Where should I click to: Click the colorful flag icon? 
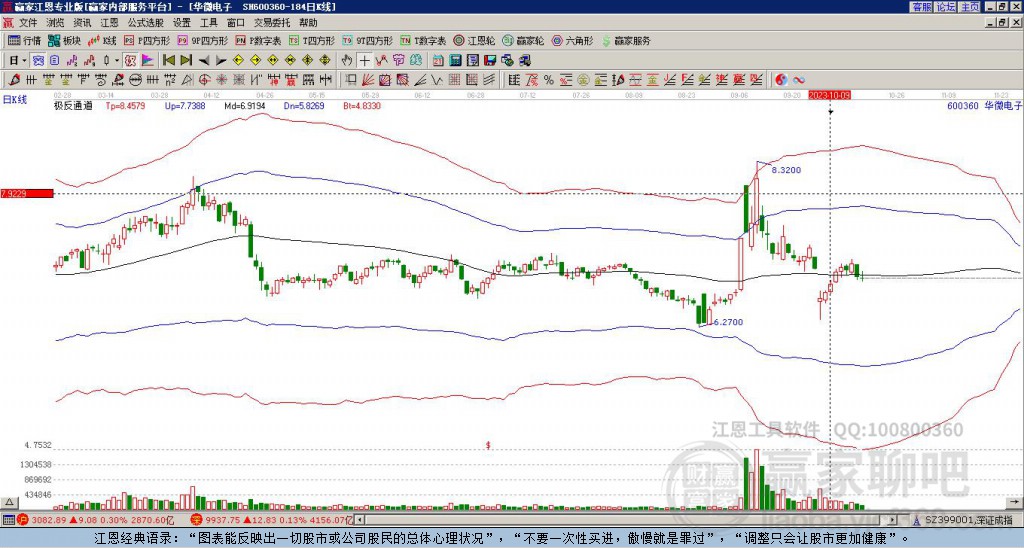pyautogui.click(x=148, y=61)
